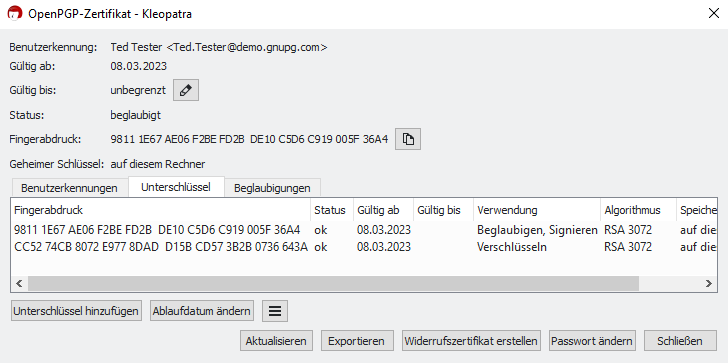Image resolution: width=728 pixels, height=363 pixels.
Task: Click the scroll right arrow of subkey table
Action: (708, 284)
